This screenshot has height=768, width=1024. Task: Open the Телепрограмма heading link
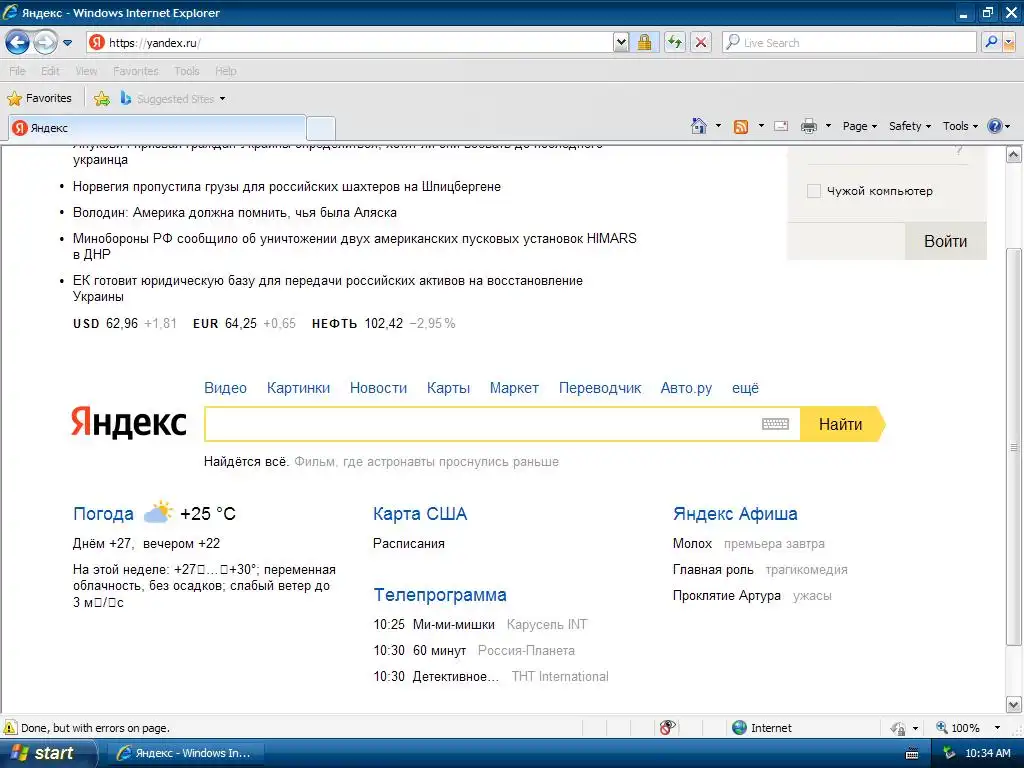(440, 595)
